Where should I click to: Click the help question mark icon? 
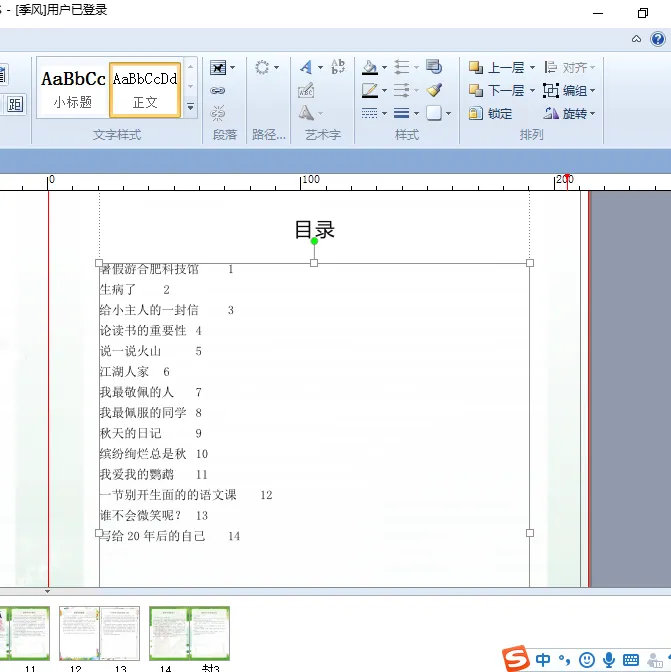pos(658,39)
